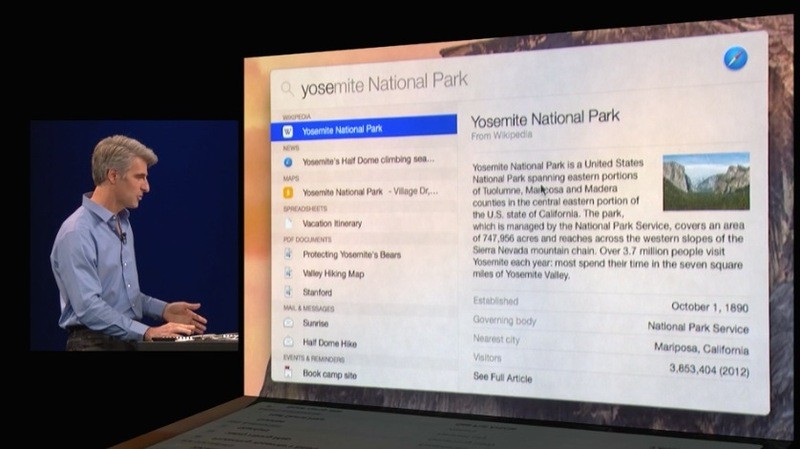The width and height of the screenshot is (800, 449).
Task: Select Yosemite National Park Wikipedia result
Action: pyautogui.click(x=364, y=128)
